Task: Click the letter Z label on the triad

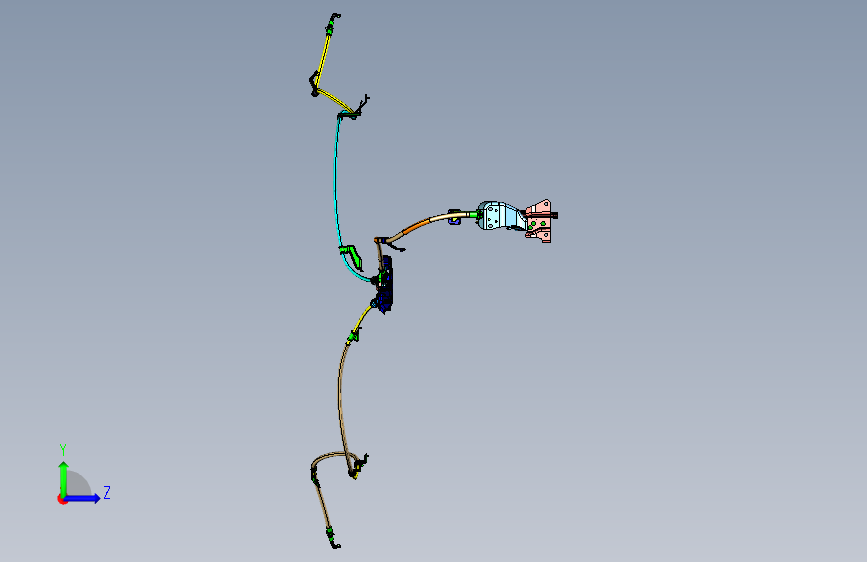Action: tap(107, 492)
